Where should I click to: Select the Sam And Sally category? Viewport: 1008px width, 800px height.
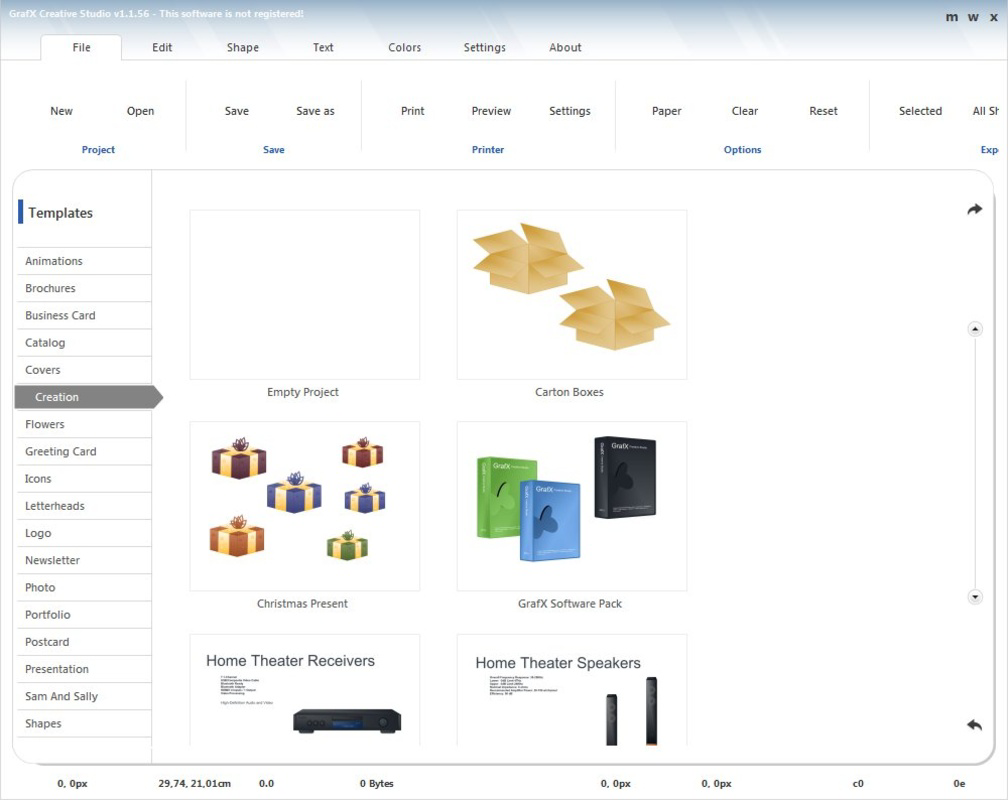pyautogui.click(x=84, y=696)
